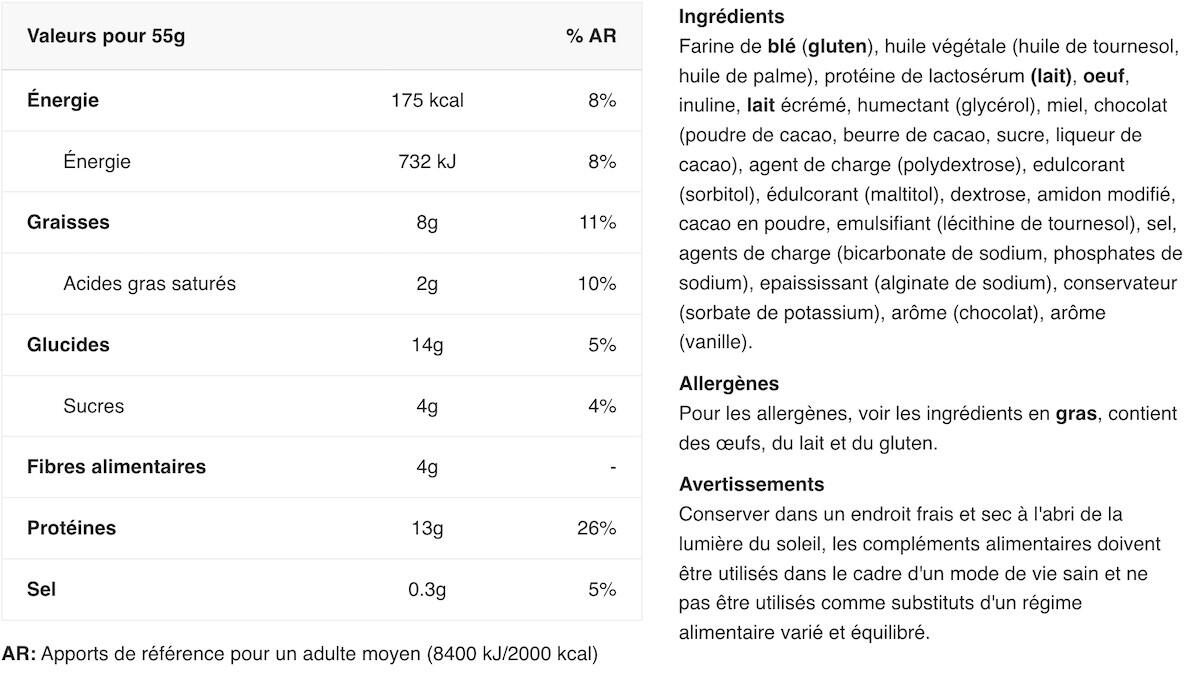Select the 732 kJ energy value
Screen dimensions: 1200x676
(x=427, y=162)
